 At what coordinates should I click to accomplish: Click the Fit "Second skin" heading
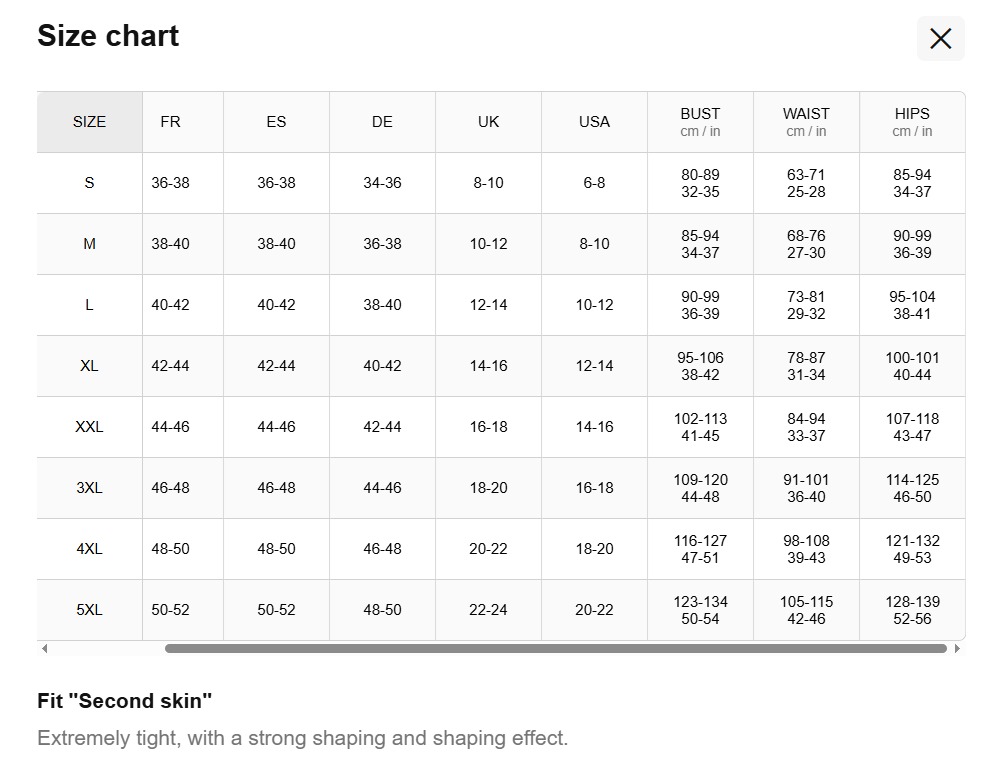[x=125, y=701]
